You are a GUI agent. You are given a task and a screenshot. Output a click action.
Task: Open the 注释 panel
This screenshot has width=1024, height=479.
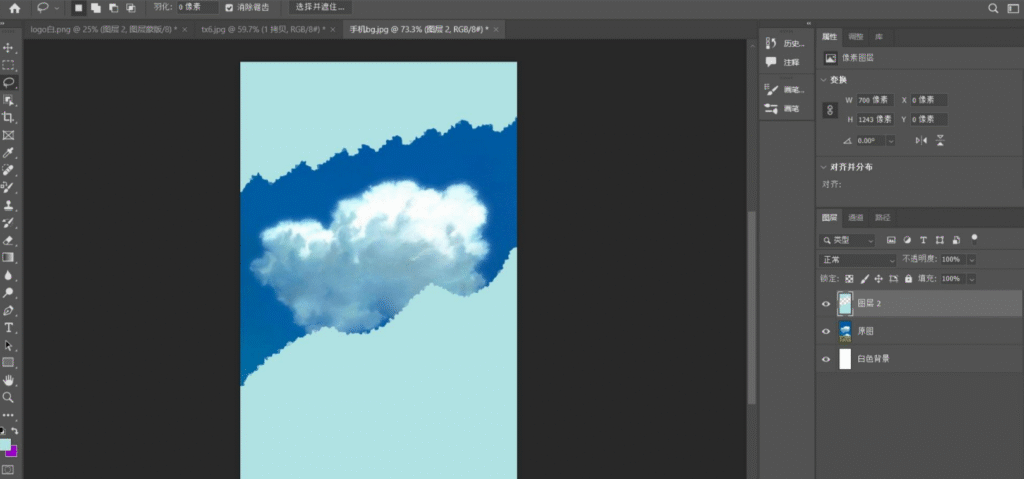(x=783, y=62)
